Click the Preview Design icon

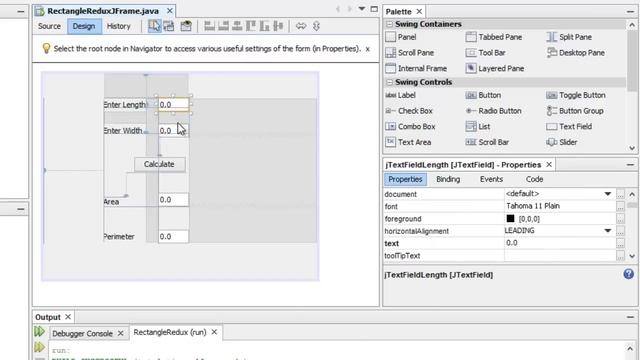186,26
